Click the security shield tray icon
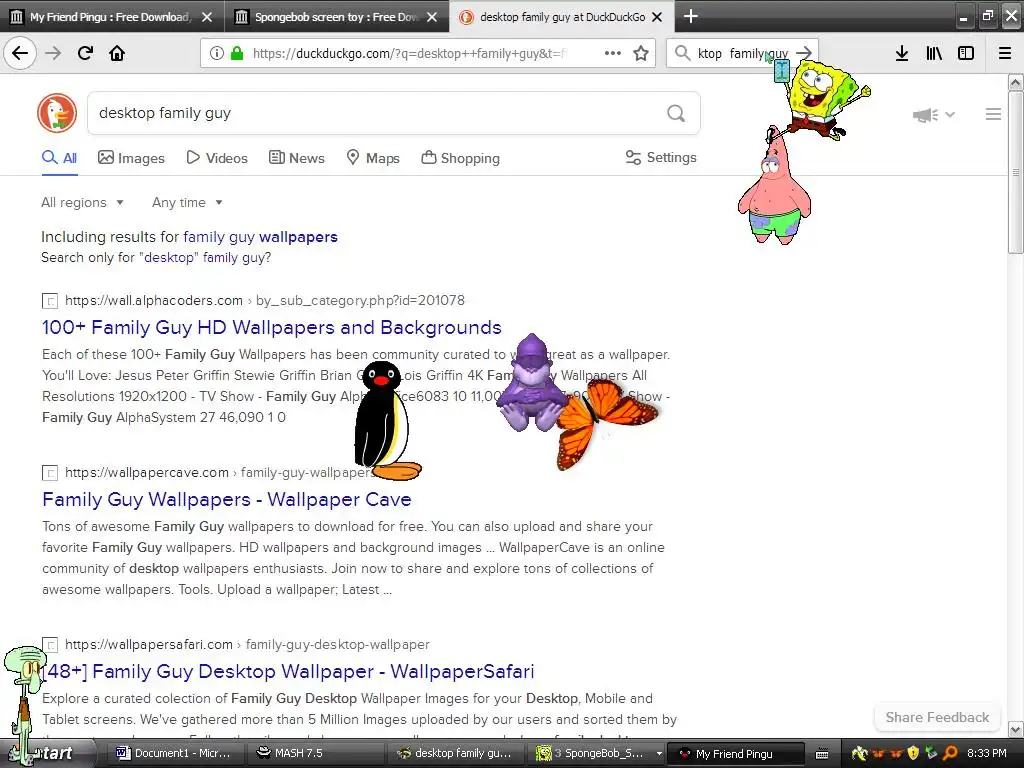 coord(913,753)
